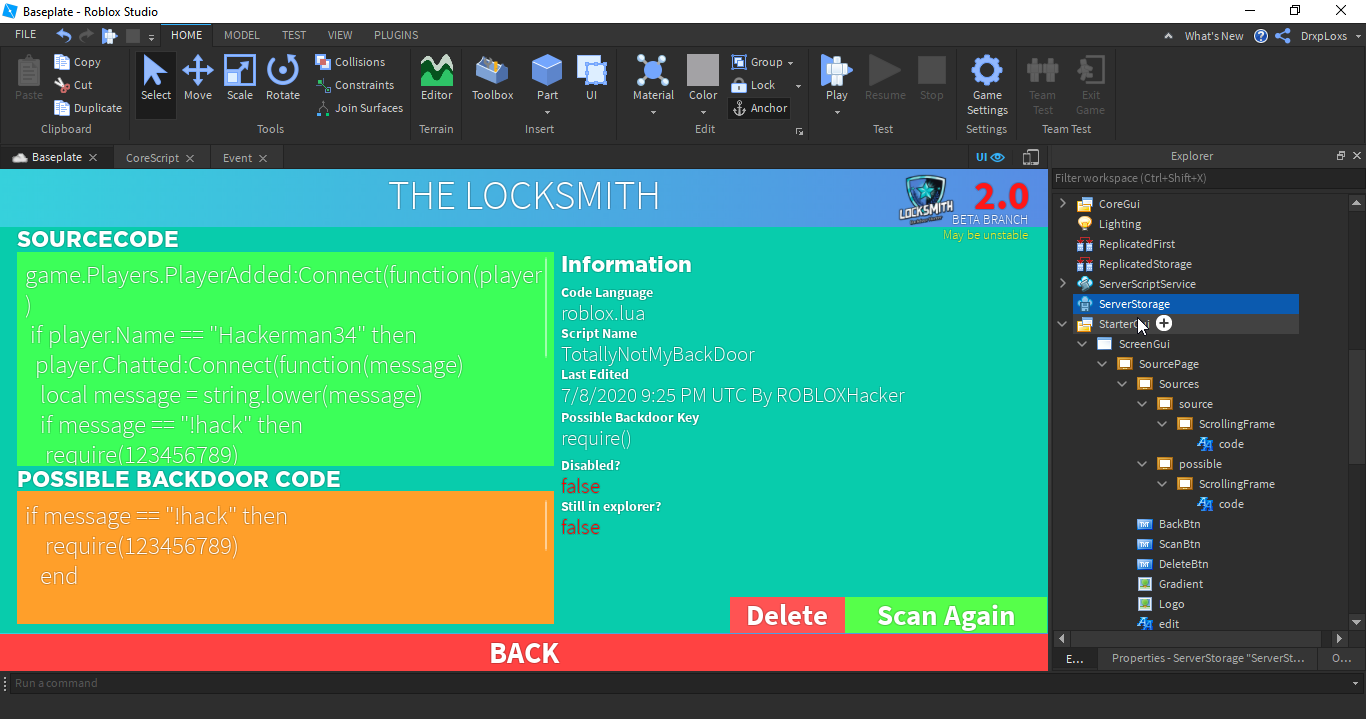This screenshot has height=719, width=1366.
Task: Click the gray Color swatch
Action: [703, 70]
